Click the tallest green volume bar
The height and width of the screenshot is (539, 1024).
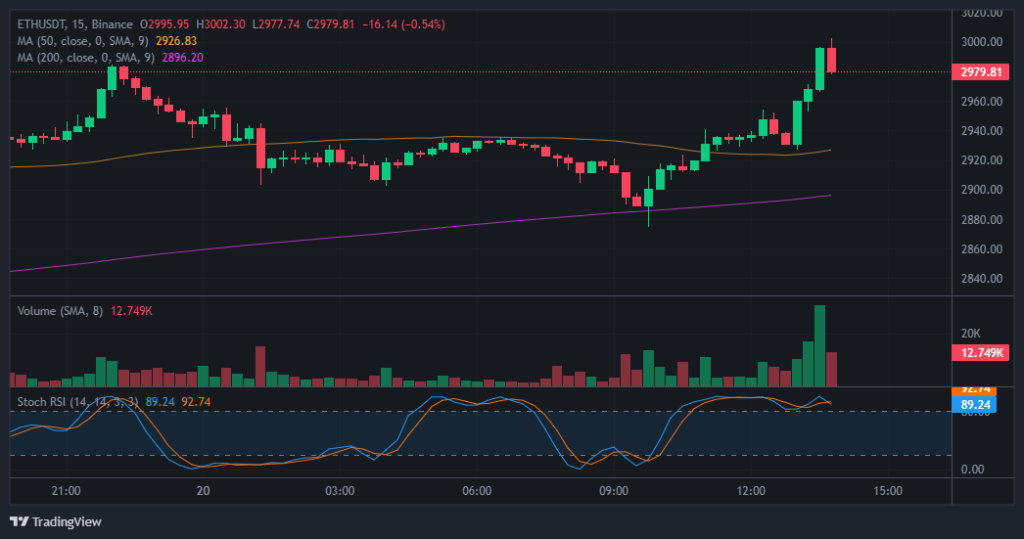click(820, 345)
